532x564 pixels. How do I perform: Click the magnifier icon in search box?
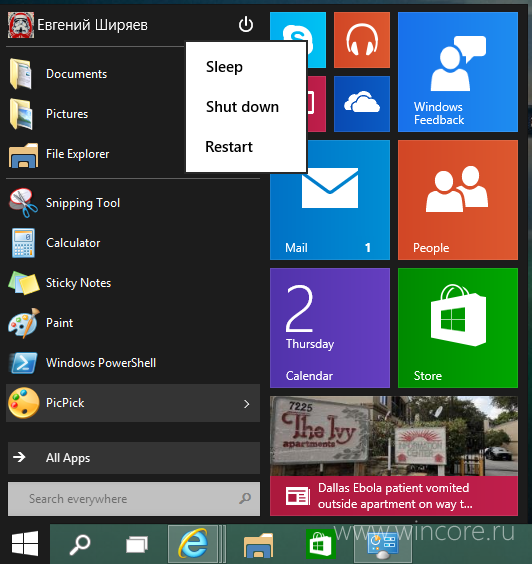coord(245,498)
